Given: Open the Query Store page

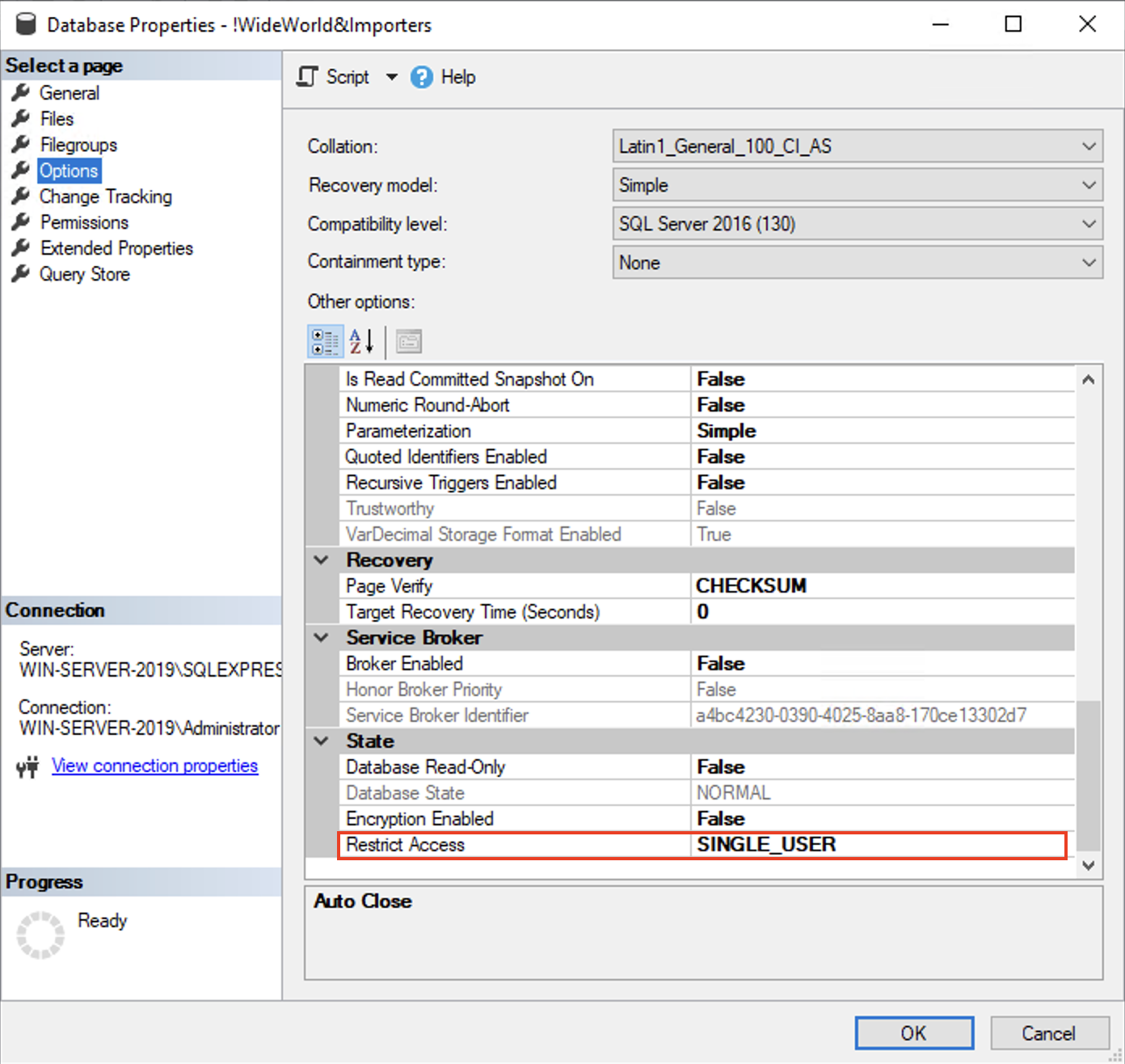Looking at the screenshot, I should point(85,274).
